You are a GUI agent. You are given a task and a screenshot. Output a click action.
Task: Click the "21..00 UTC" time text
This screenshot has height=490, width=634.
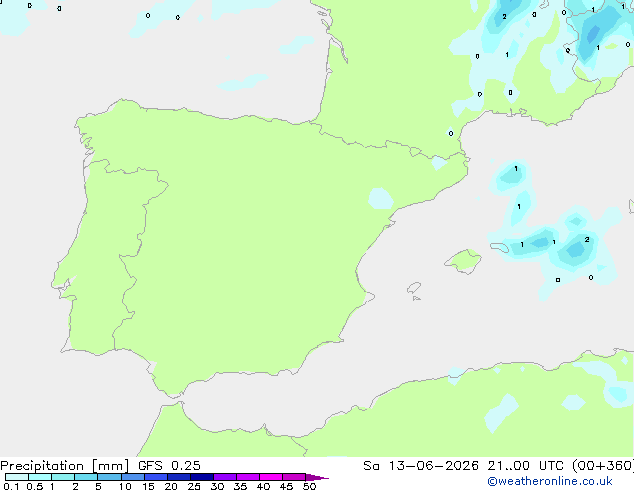tap(525, 466)
